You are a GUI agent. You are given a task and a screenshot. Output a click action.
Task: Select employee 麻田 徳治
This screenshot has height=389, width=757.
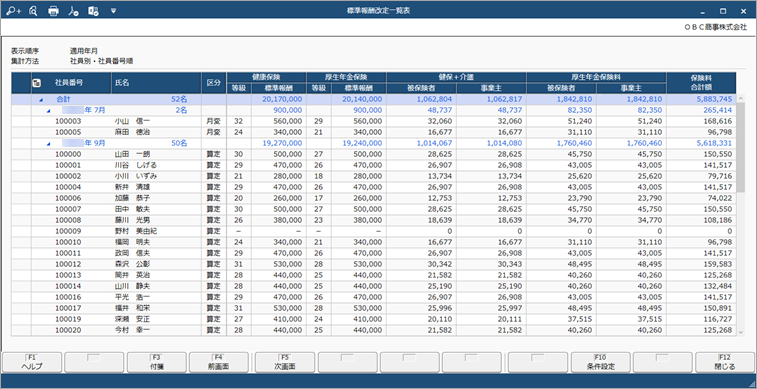(x=132, y=132)
